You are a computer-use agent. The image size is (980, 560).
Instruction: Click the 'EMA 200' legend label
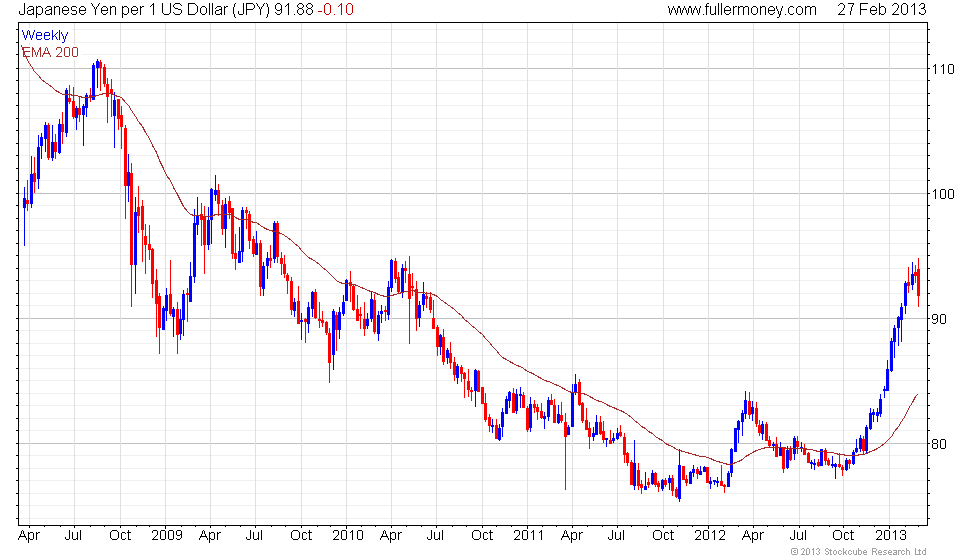[51, 52]
